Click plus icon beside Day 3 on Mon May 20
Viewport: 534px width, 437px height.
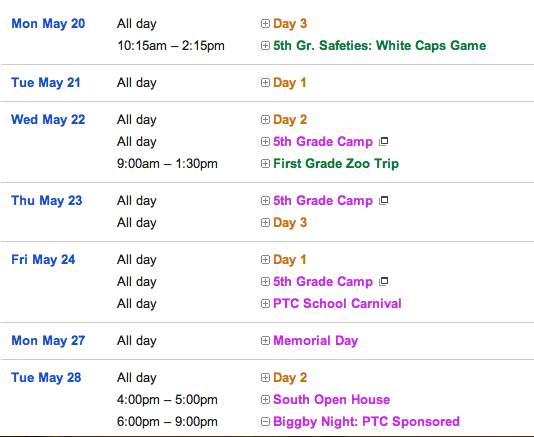point(265,24)
